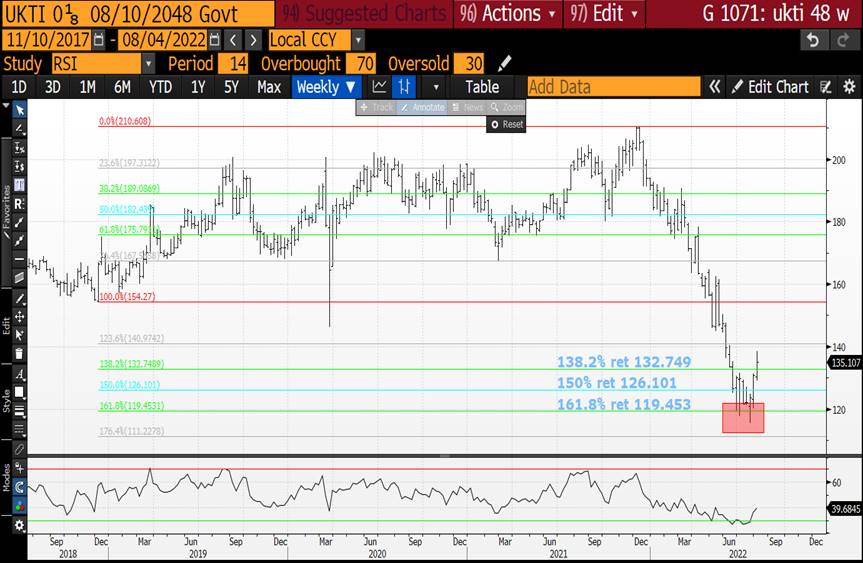This screenshot has height=563, width=863.
Task: Select the arrow pointer tool in the sidebar
Action: tap(19, 110)
